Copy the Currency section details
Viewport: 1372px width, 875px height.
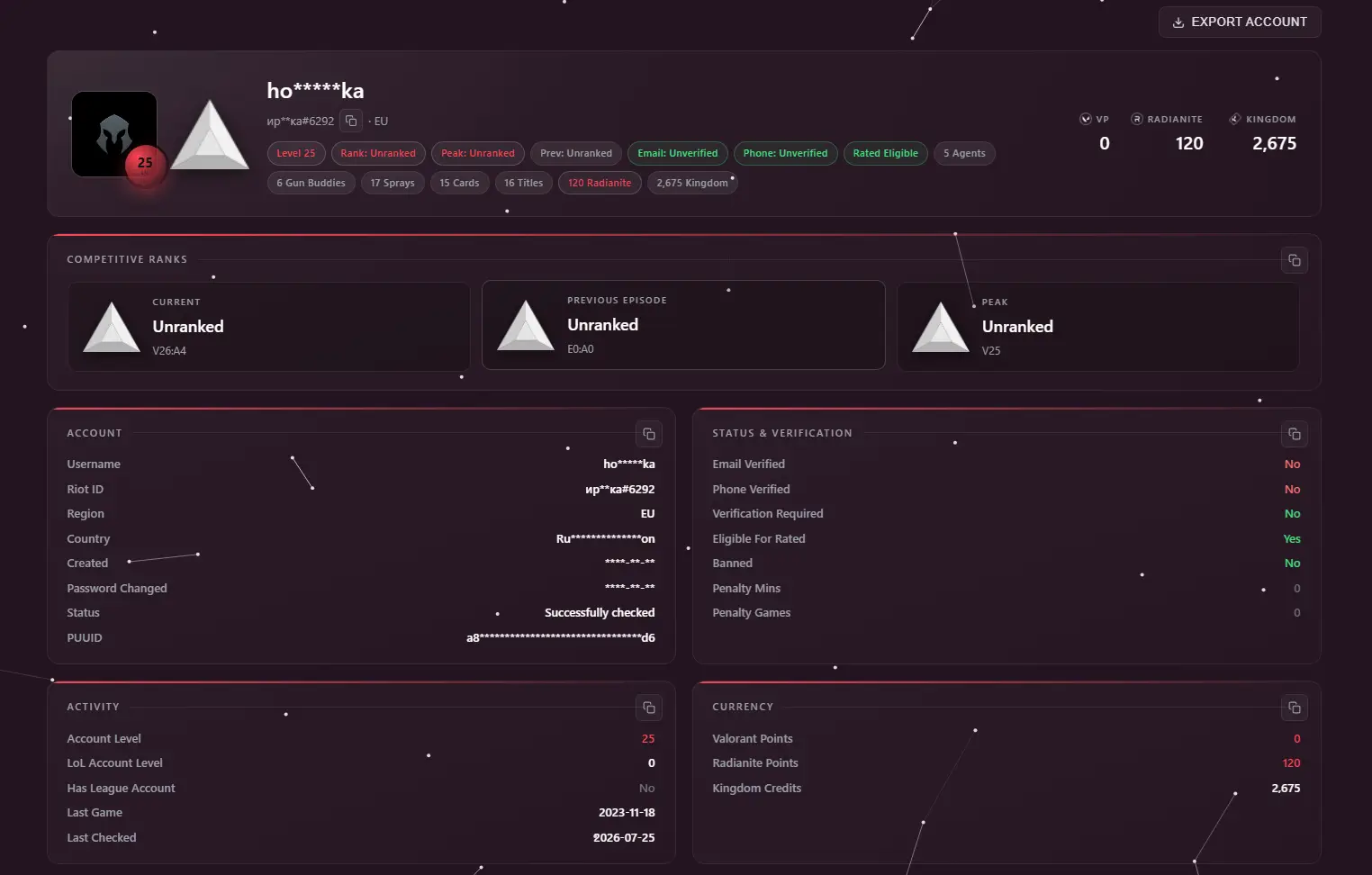coord(1294,708)
